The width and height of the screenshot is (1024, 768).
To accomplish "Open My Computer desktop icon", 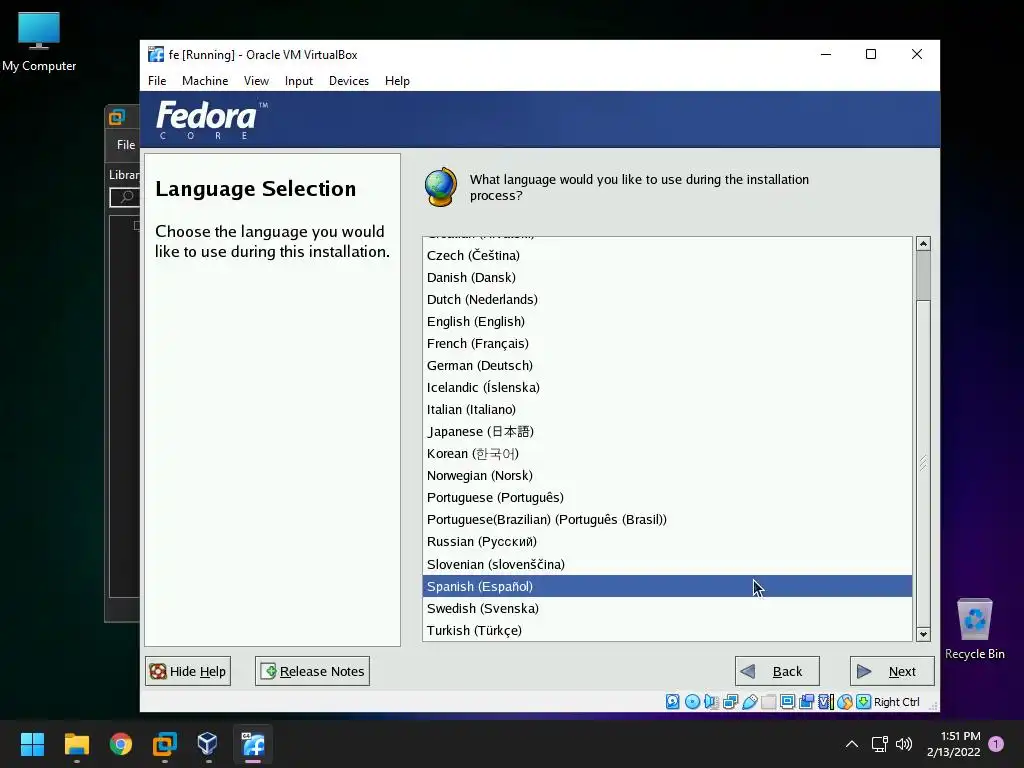I will point(39,42).
